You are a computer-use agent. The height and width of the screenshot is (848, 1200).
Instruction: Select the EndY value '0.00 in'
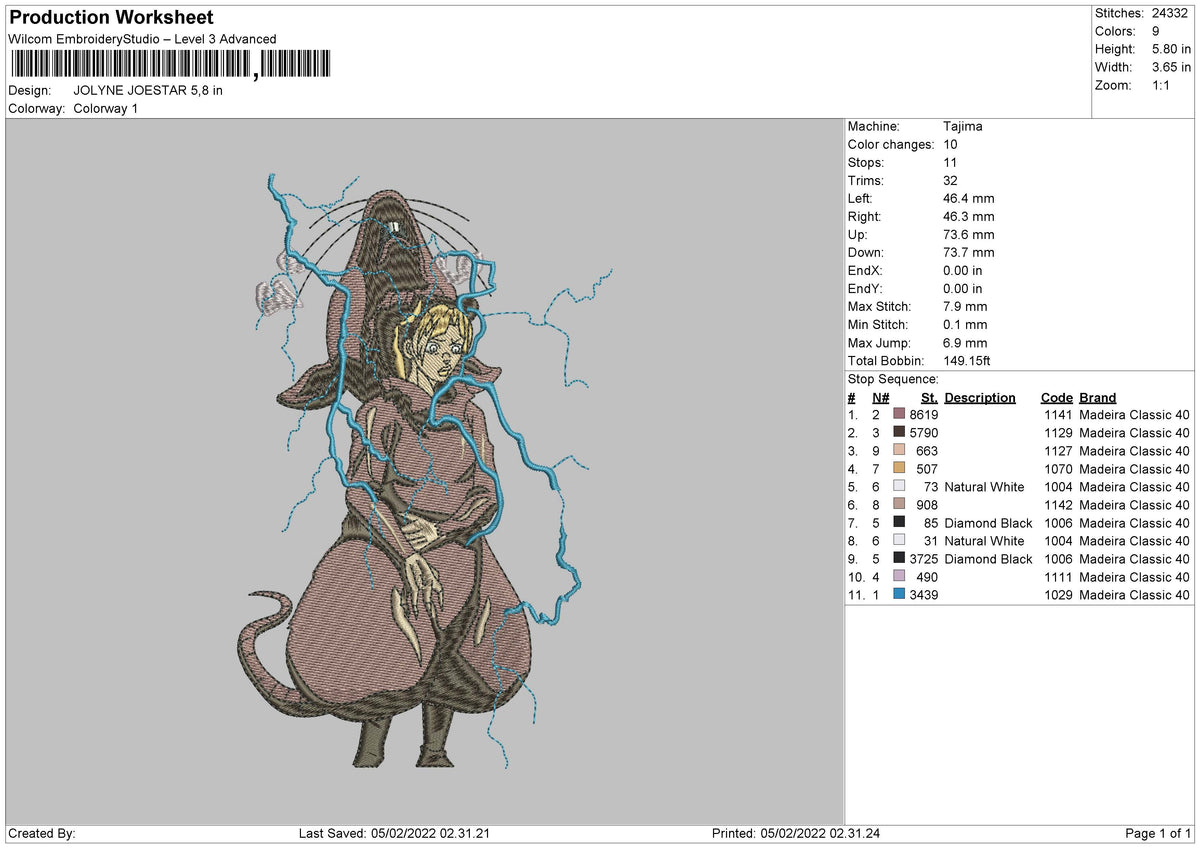coord(963,288)
